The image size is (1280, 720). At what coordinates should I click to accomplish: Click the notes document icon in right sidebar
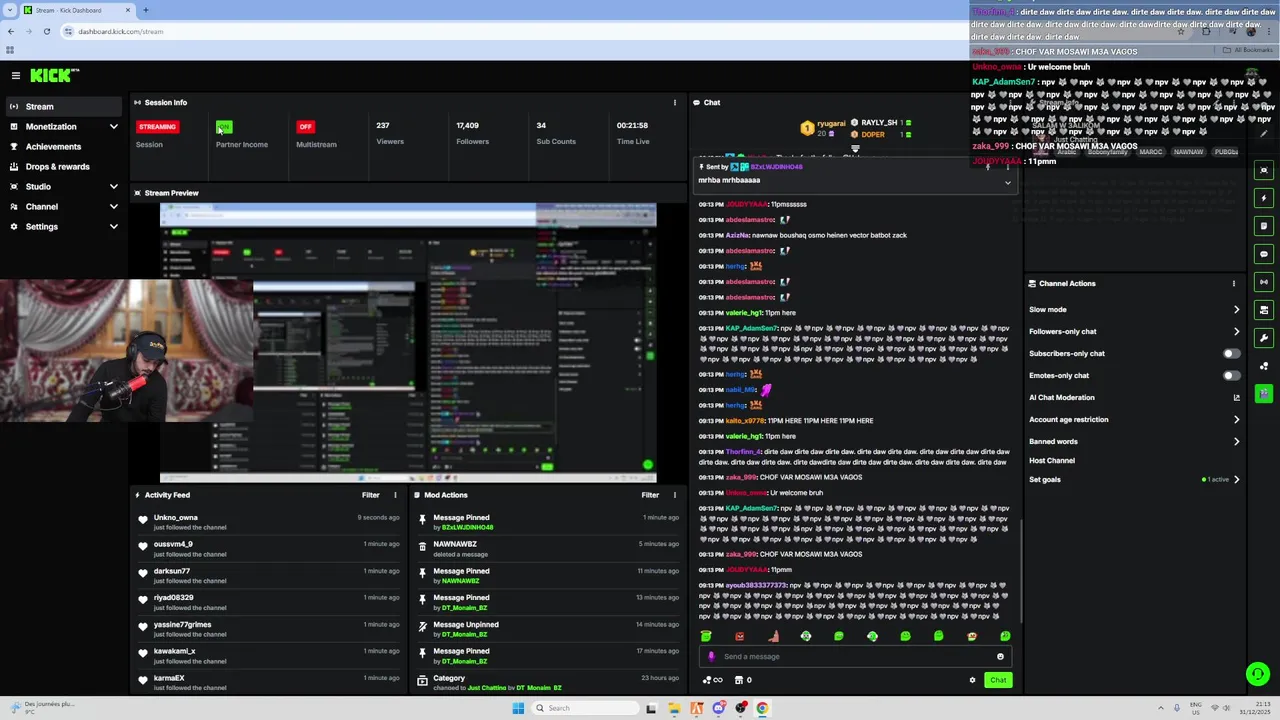click(1264, 226)
